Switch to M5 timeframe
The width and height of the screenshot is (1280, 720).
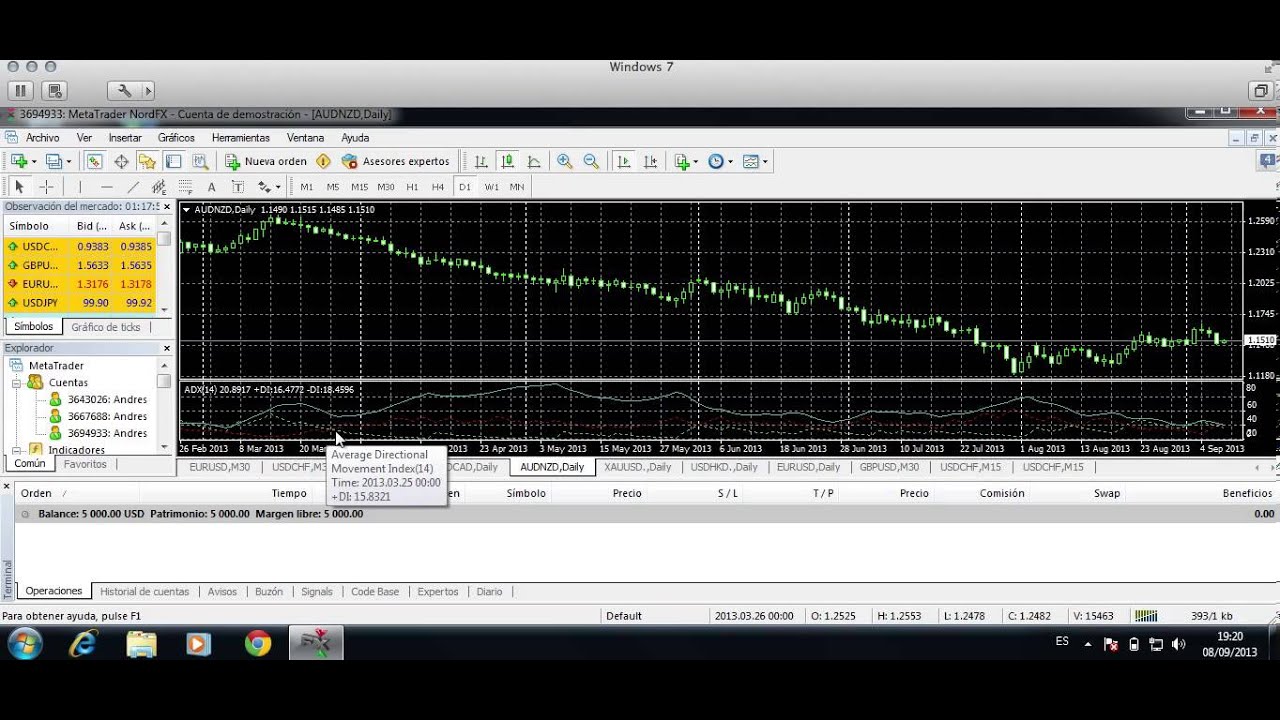click(333, 187)
